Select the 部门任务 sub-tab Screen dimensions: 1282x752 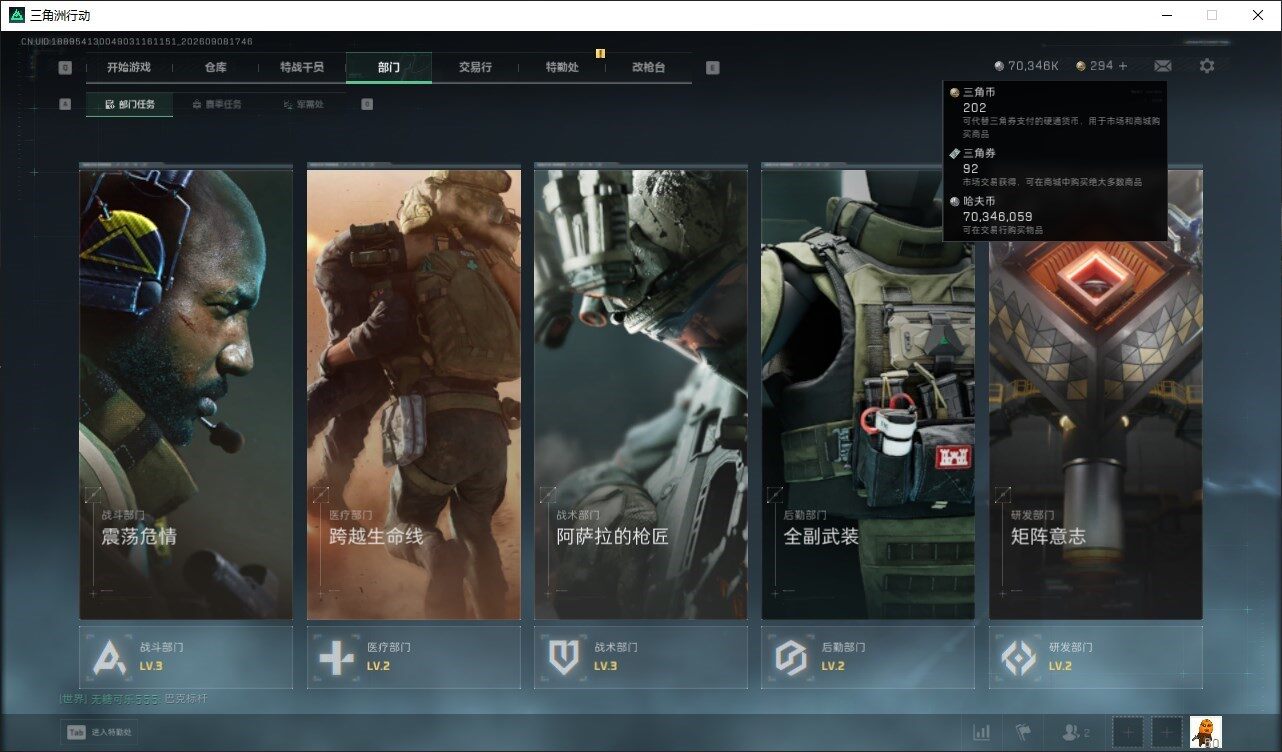coord(130,104)
